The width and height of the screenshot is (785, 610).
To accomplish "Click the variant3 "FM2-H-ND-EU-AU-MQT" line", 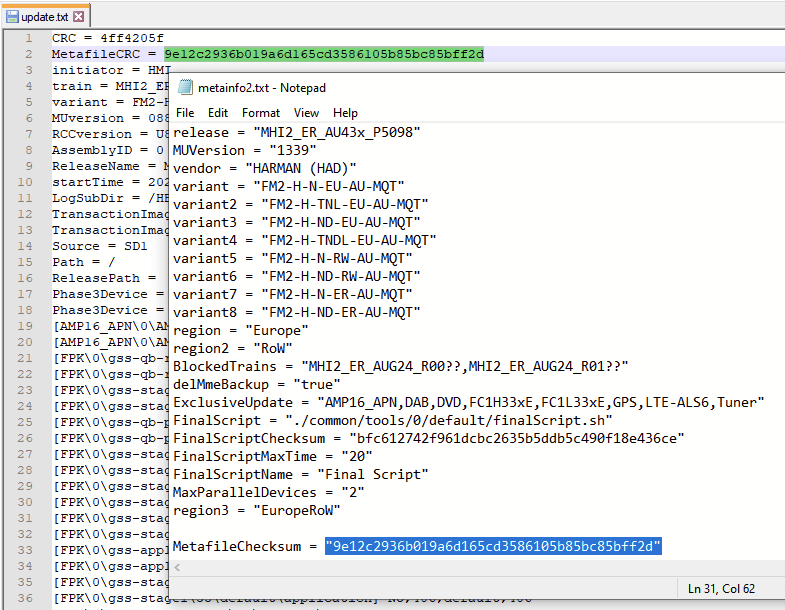I will 296,222.
